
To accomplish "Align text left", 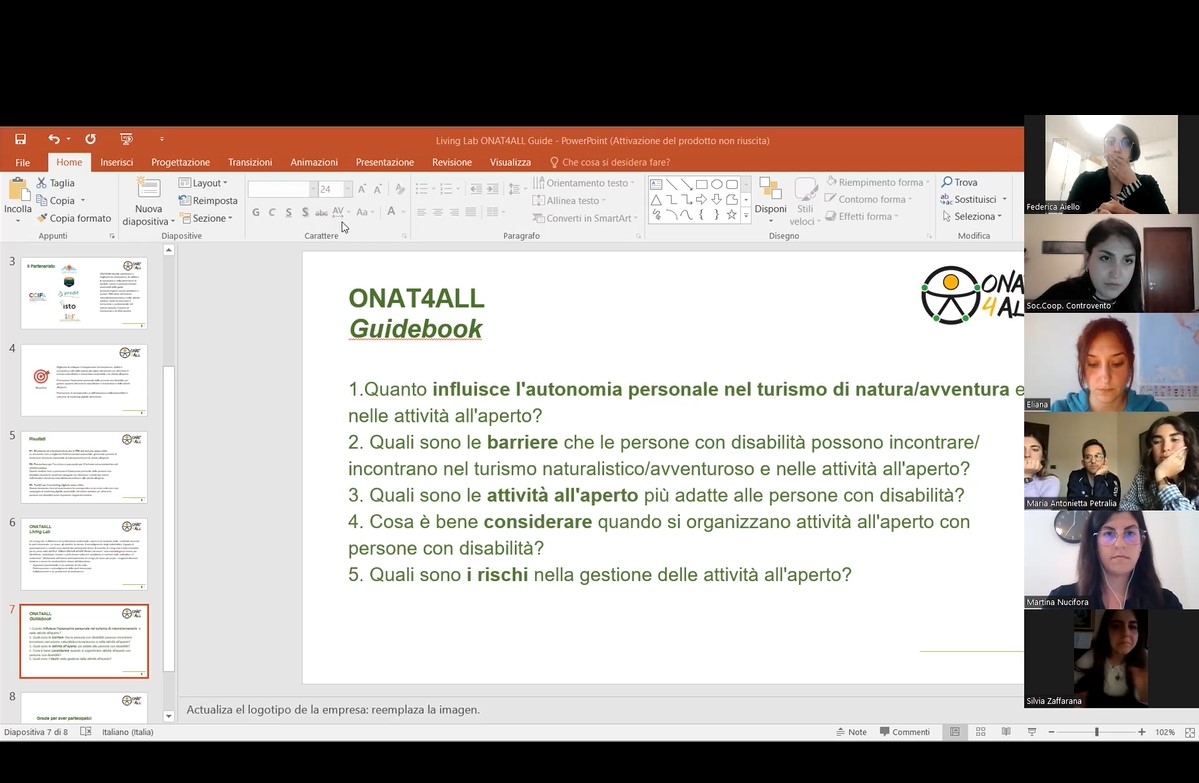I will point(421,212).
